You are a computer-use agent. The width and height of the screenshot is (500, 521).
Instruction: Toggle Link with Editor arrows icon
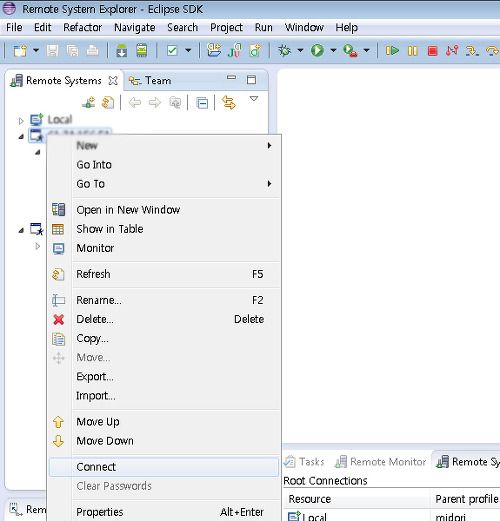(229, 102)
